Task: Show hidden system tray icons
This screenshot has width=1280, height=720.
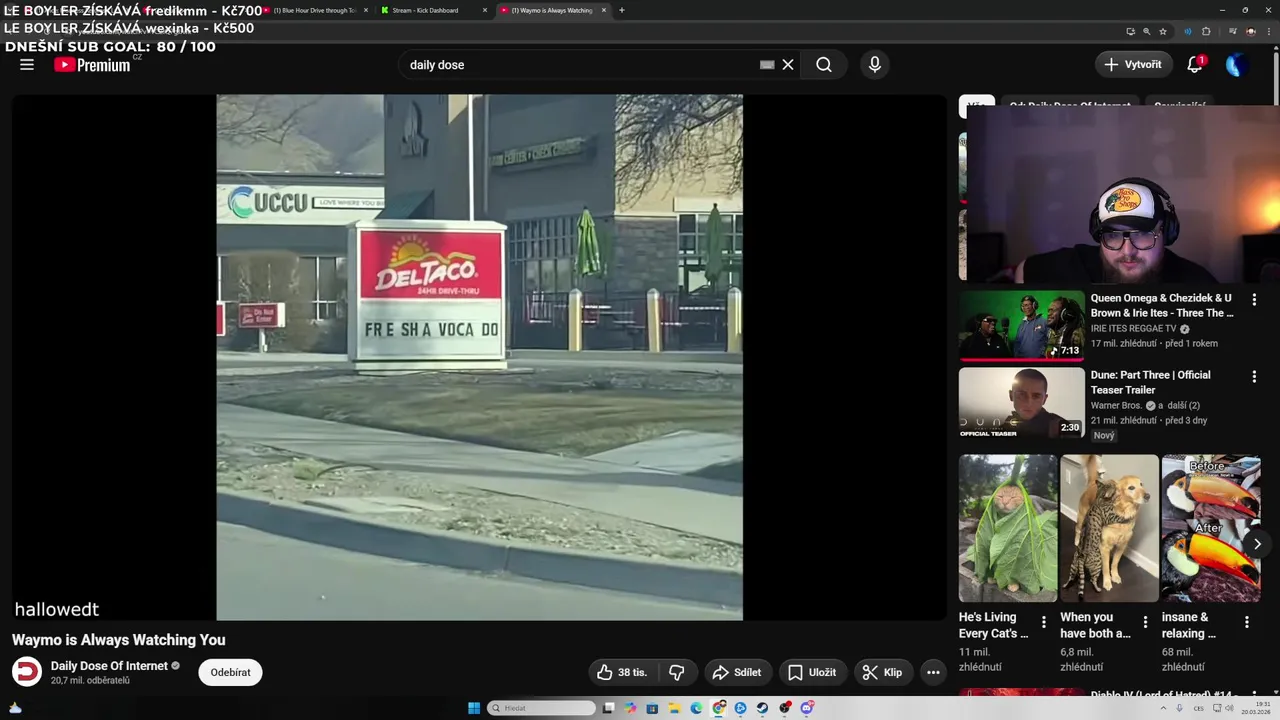Action: coord(1164,708)
